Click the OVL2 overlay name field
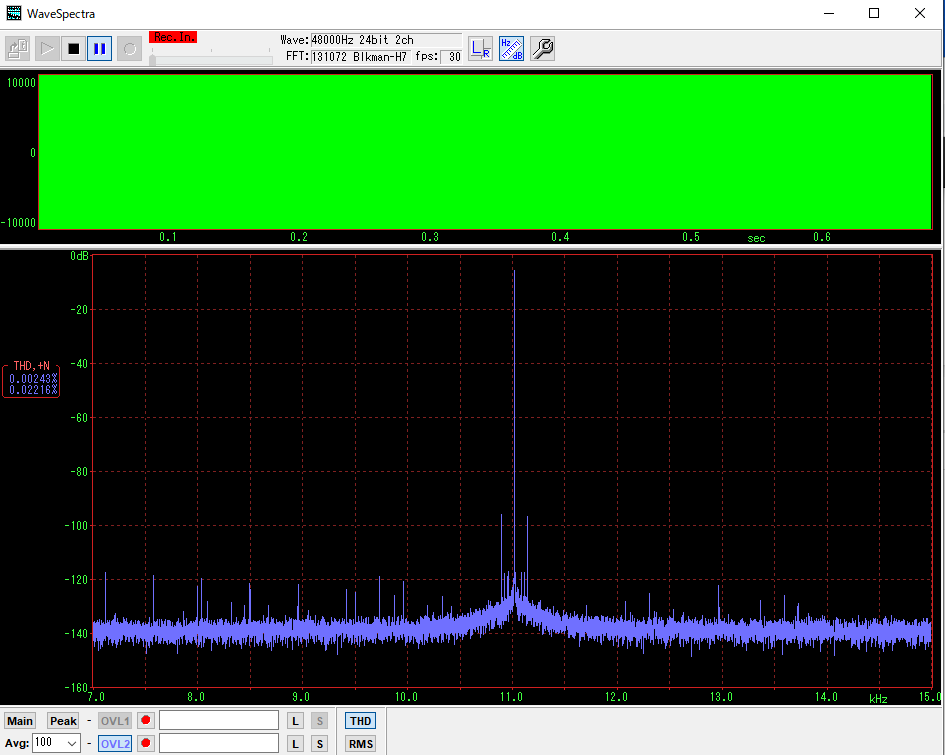945x755 pixels. (x=219, y=743)
